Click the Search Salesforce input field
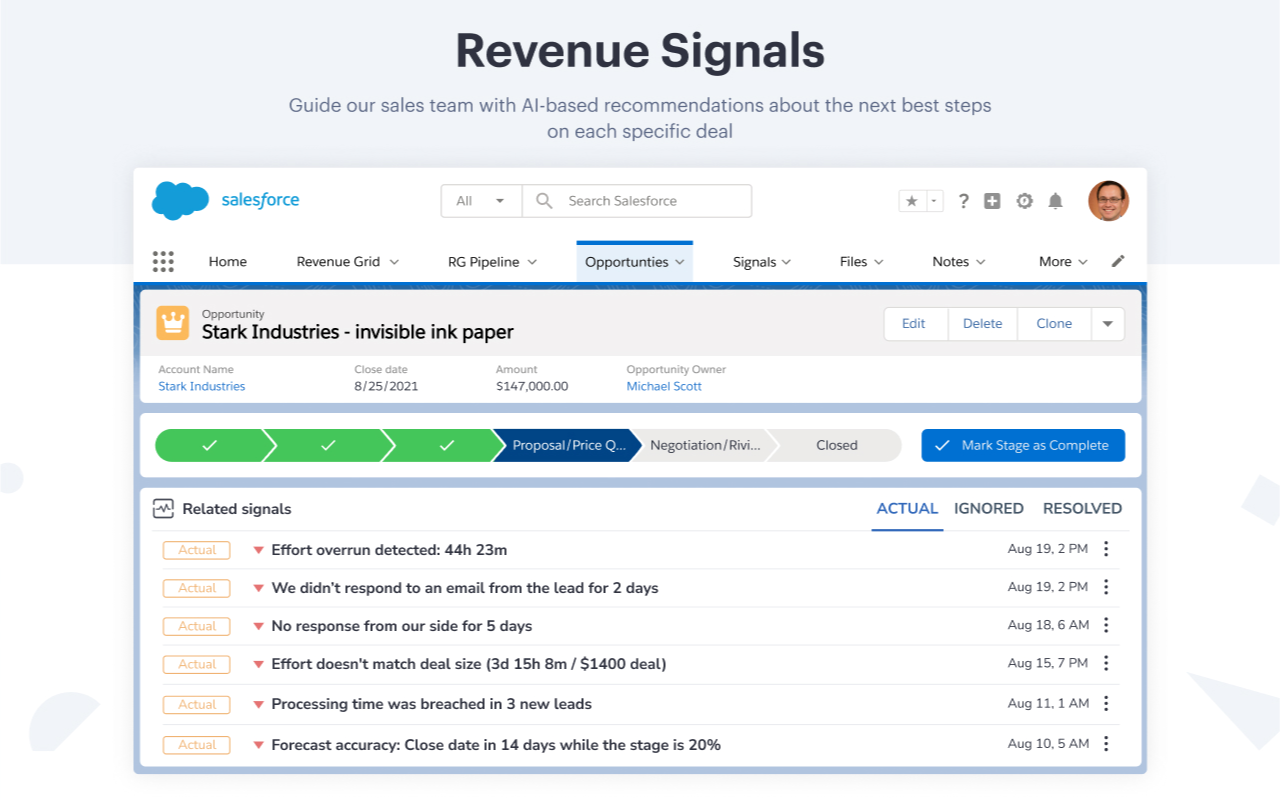This screenshot has height=800, width=1280. click(637, 201)
